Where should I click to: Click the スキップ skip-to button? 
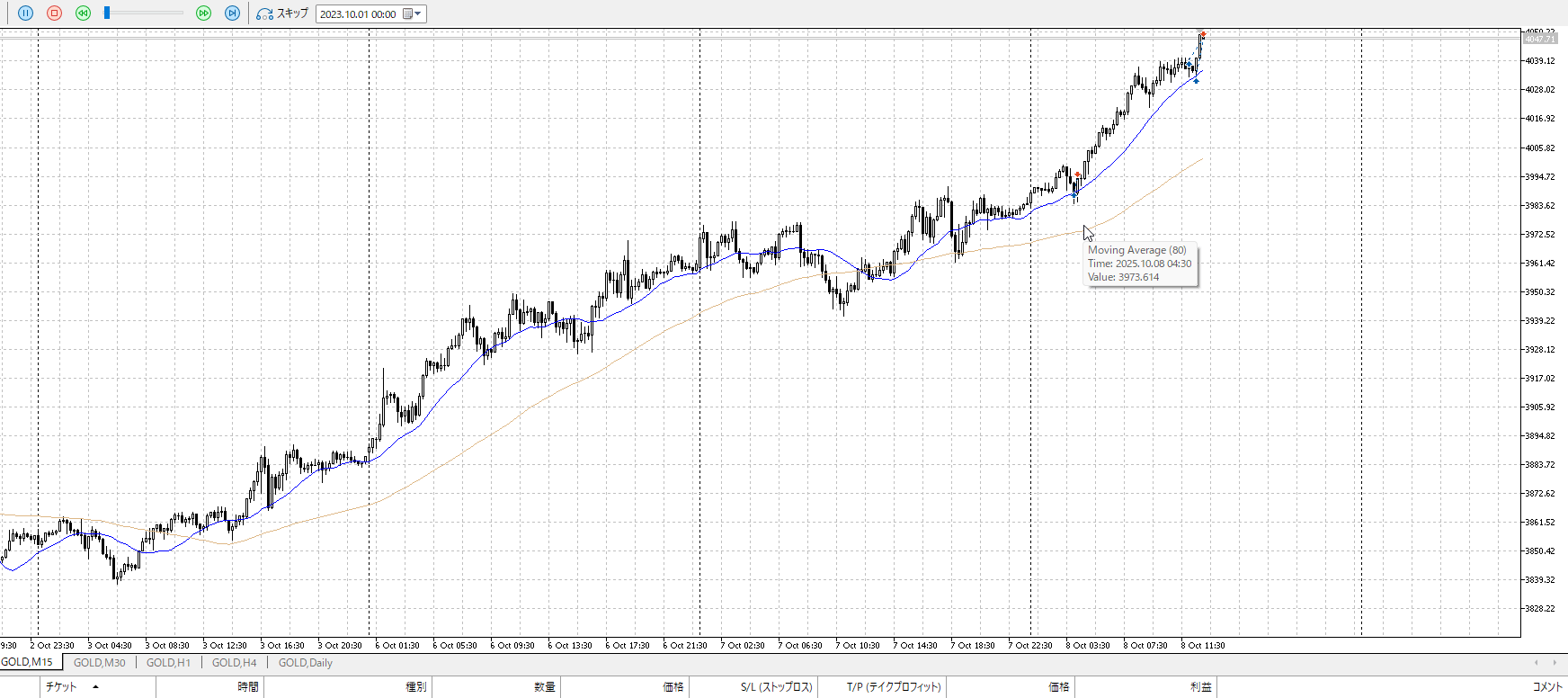[x=282, y=13]
